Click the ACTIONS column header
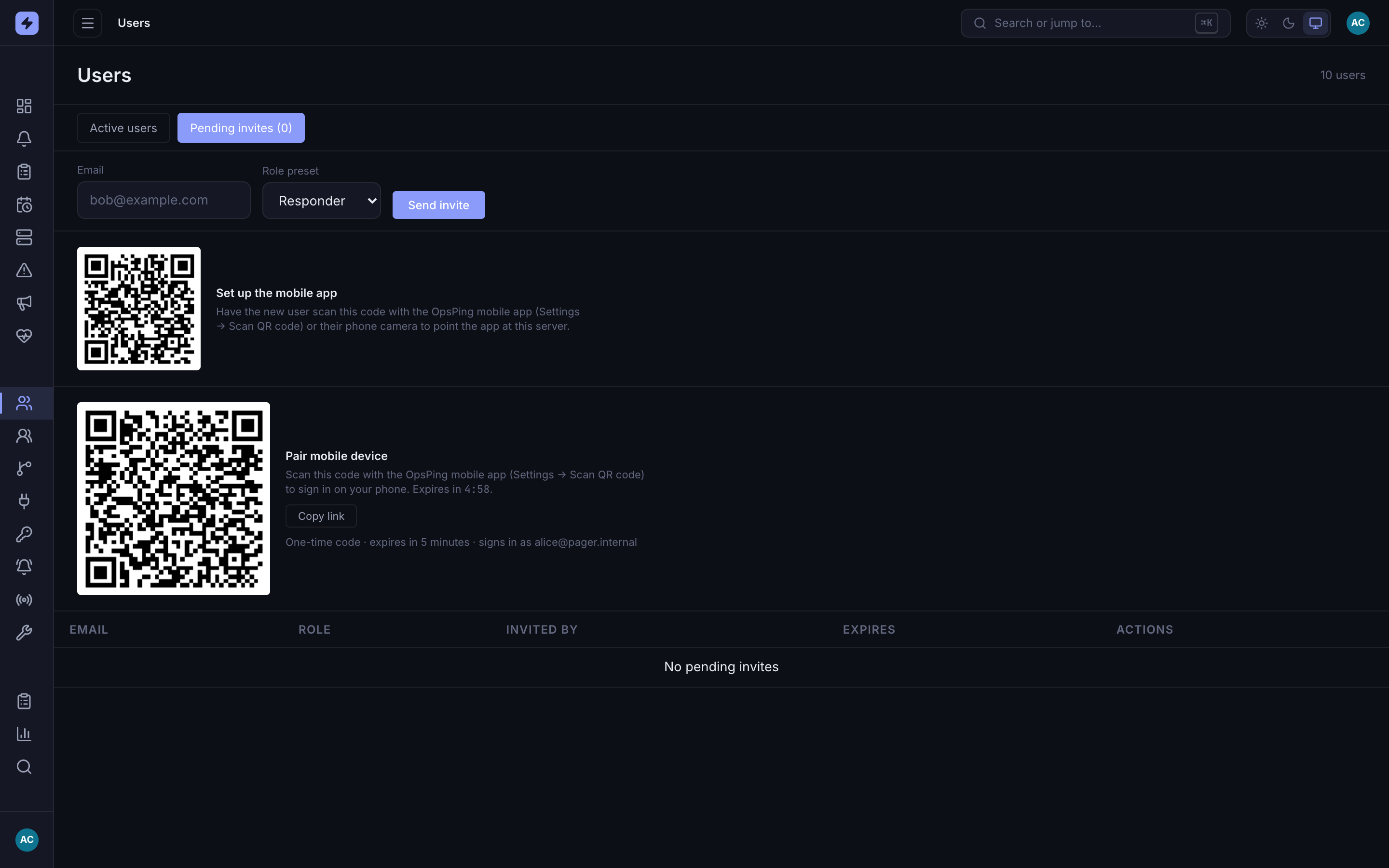The width and height of the screenshot is (1389, 868). click(1144, 630)
